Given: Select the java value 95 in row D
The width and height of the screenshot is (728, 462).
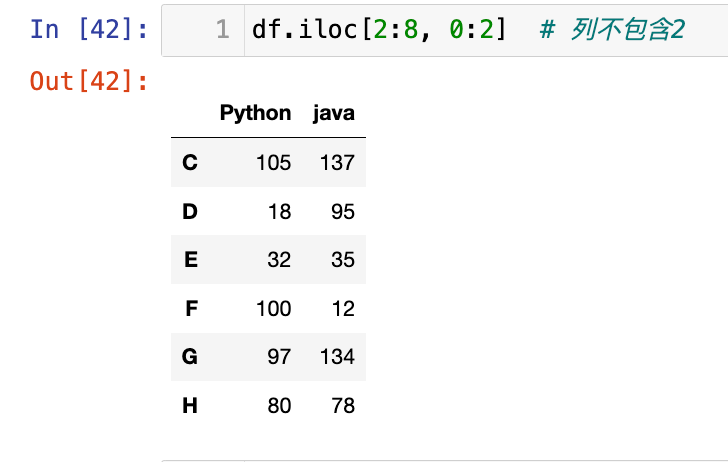Looking at the screenshot, I should [343, 211].
